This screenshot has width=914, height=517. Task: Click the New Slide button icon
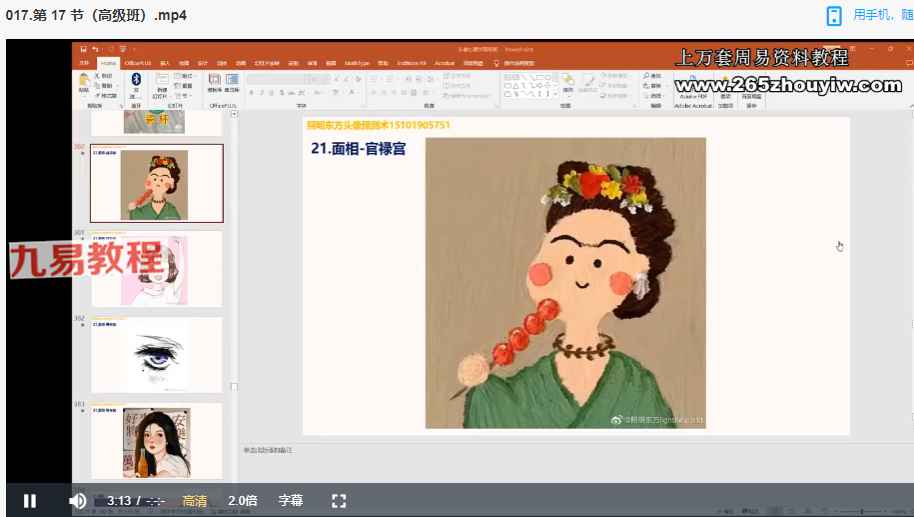tap(161, 80)
